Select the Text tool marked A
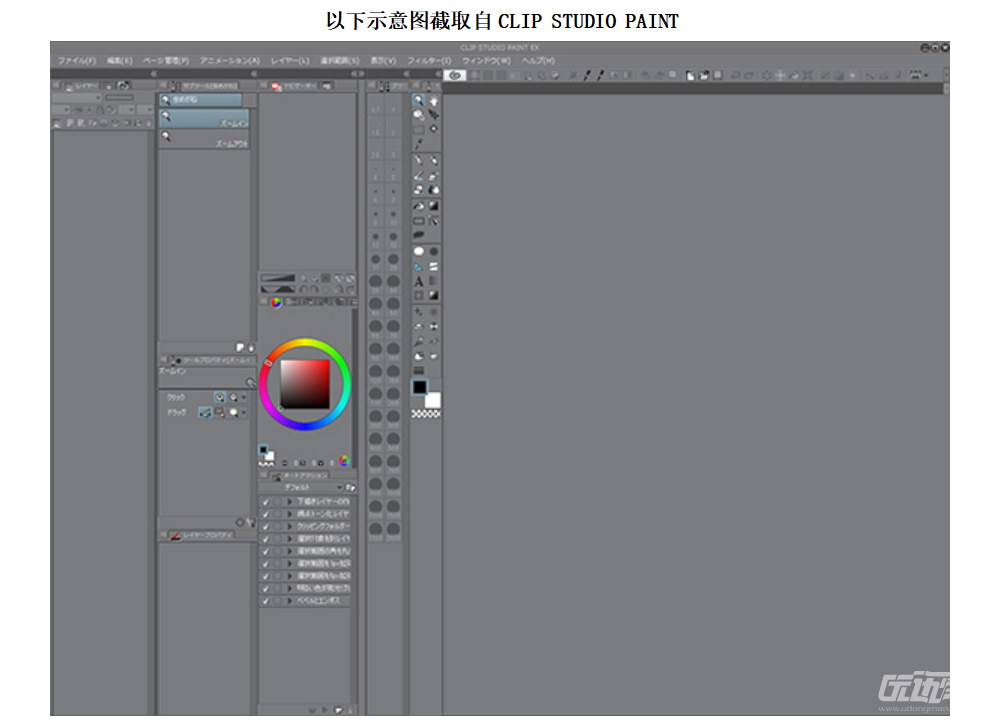The height and width of the screenshot is (726, 988). tap(418, 282)
